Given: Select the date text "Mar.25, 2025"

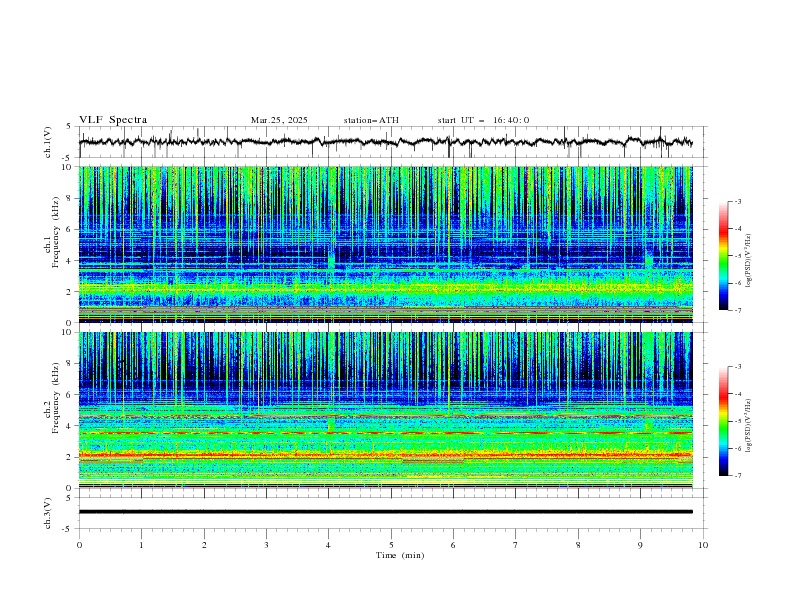Looking at the screenshot, I should [x=279, y=120].
